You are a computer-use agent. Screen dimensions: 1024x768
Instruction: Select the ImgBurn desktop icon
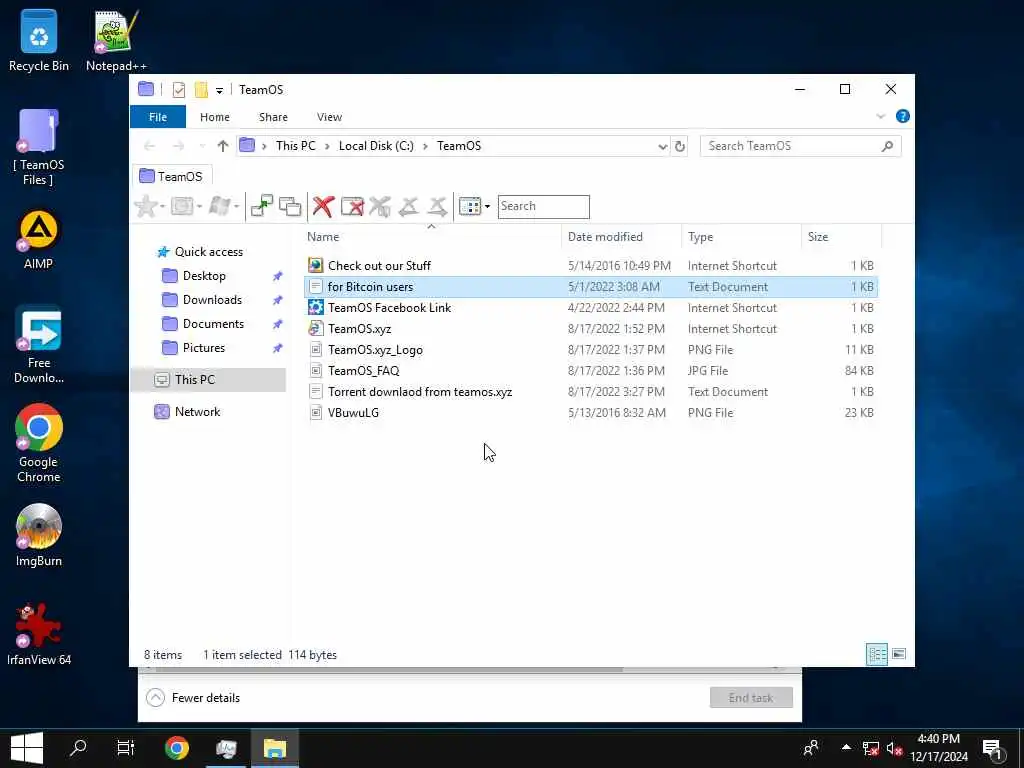[39, 536]
